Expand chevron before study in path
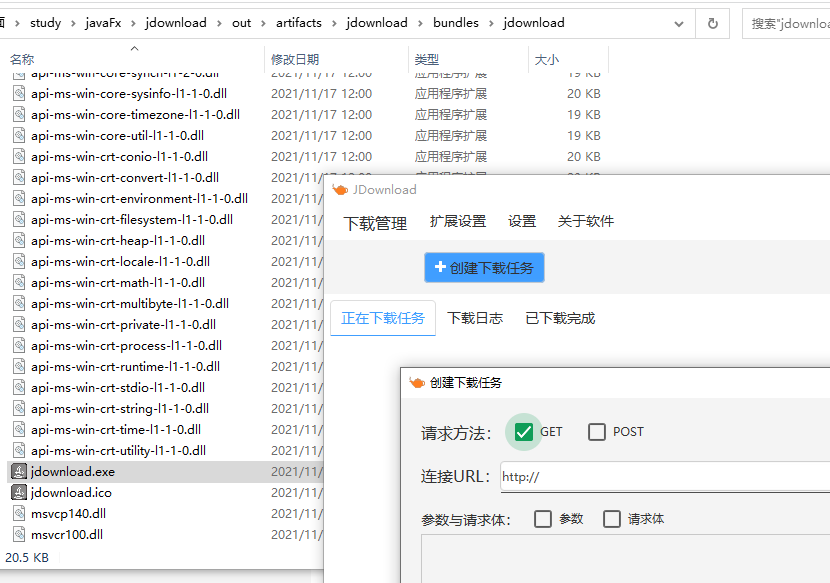This screenshot has width=830, height=583. 17,23
